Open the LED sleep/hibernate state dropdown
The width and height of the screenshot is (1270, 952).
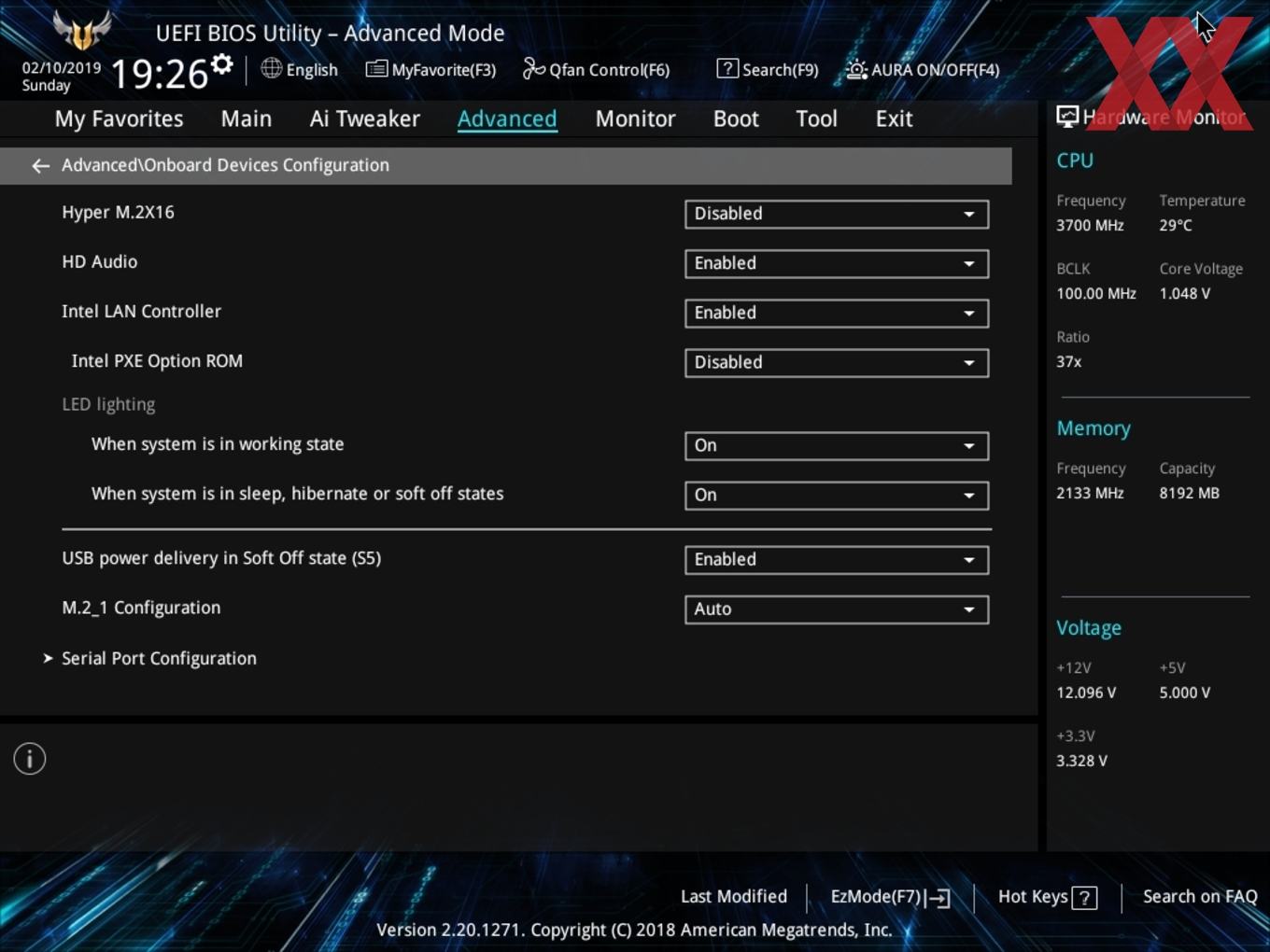837,495
